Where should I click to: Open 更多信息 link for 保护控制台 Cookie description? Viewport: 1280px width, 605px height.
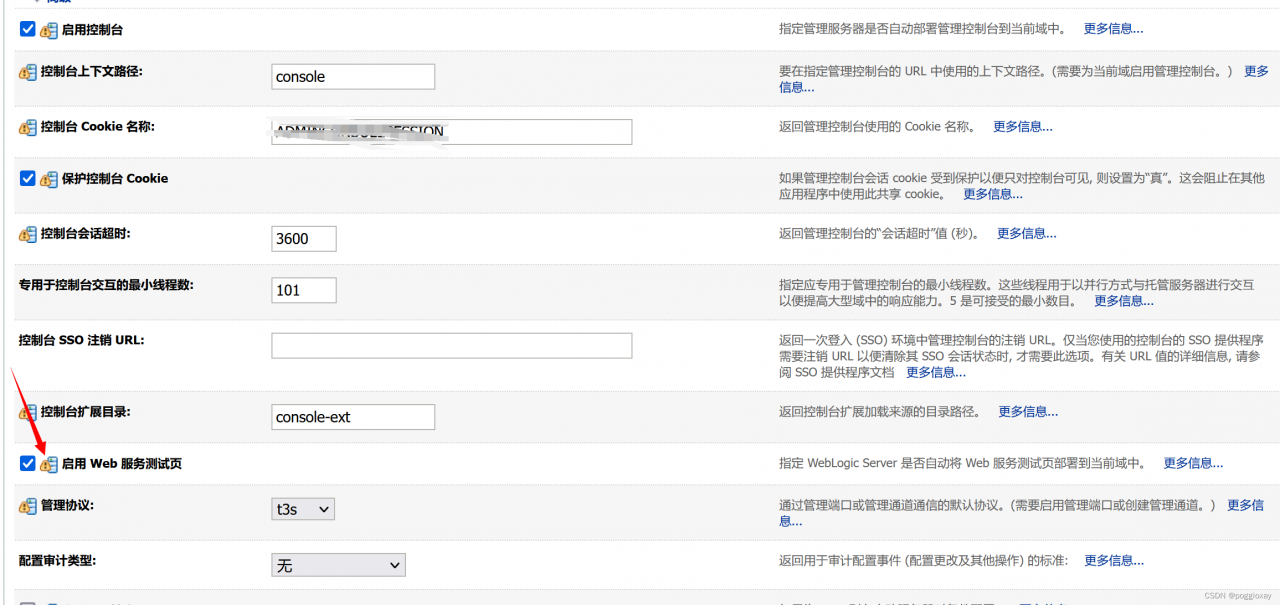(x=992, y=194)
